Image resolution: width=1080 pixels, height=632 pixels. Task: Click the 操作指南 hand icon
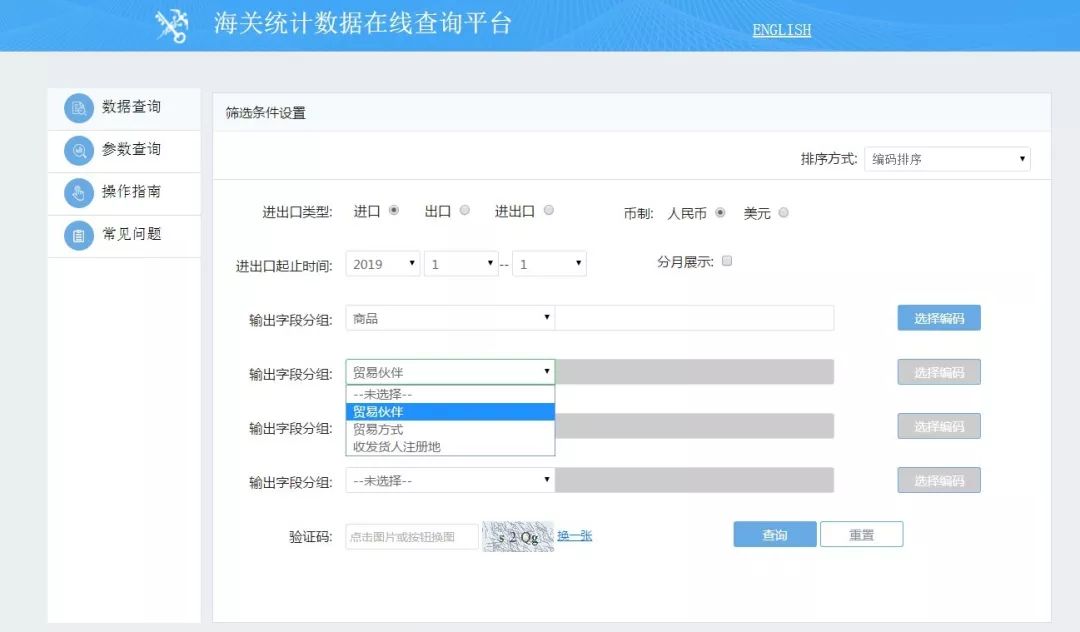pos(80,192)
